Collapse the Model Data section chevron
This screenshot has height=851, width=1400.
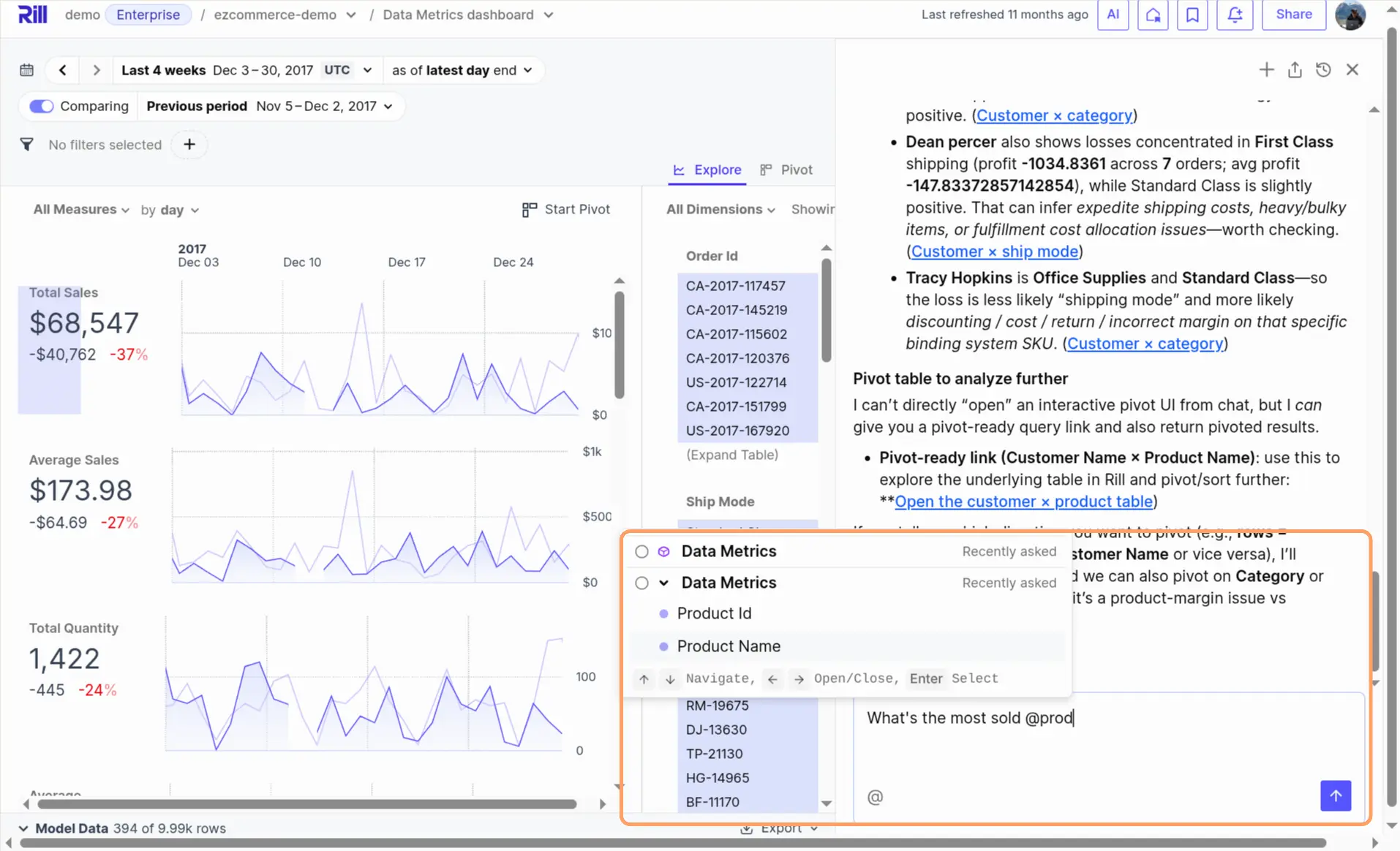pos(23,829)
